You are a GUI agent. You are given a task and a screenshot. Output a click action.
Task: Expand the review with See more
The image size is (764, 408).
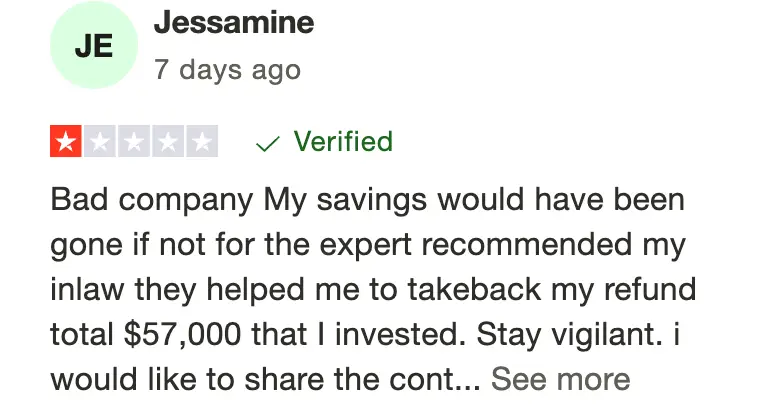tap(560, 379)
